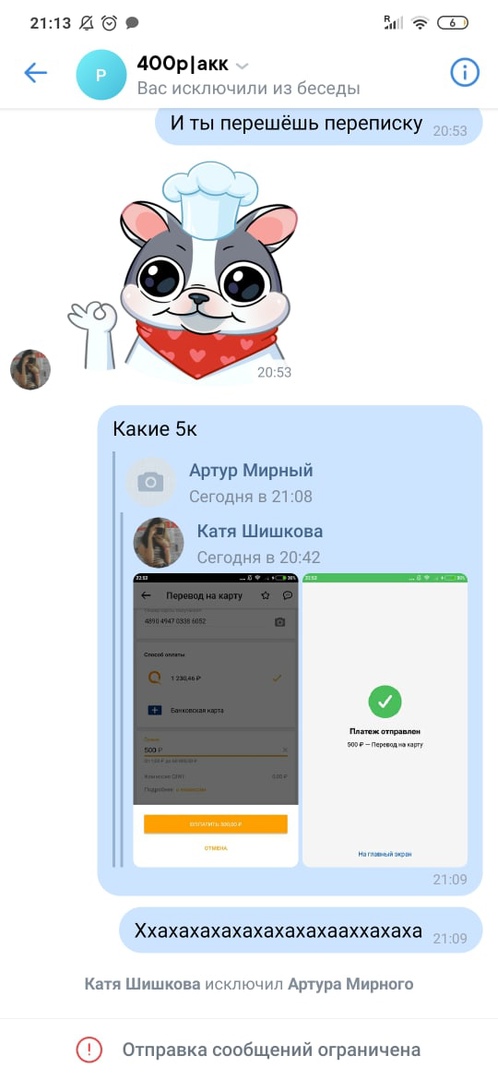Open the 400р|акк chat avatar

pyautogui.click(x=101, y=74)
